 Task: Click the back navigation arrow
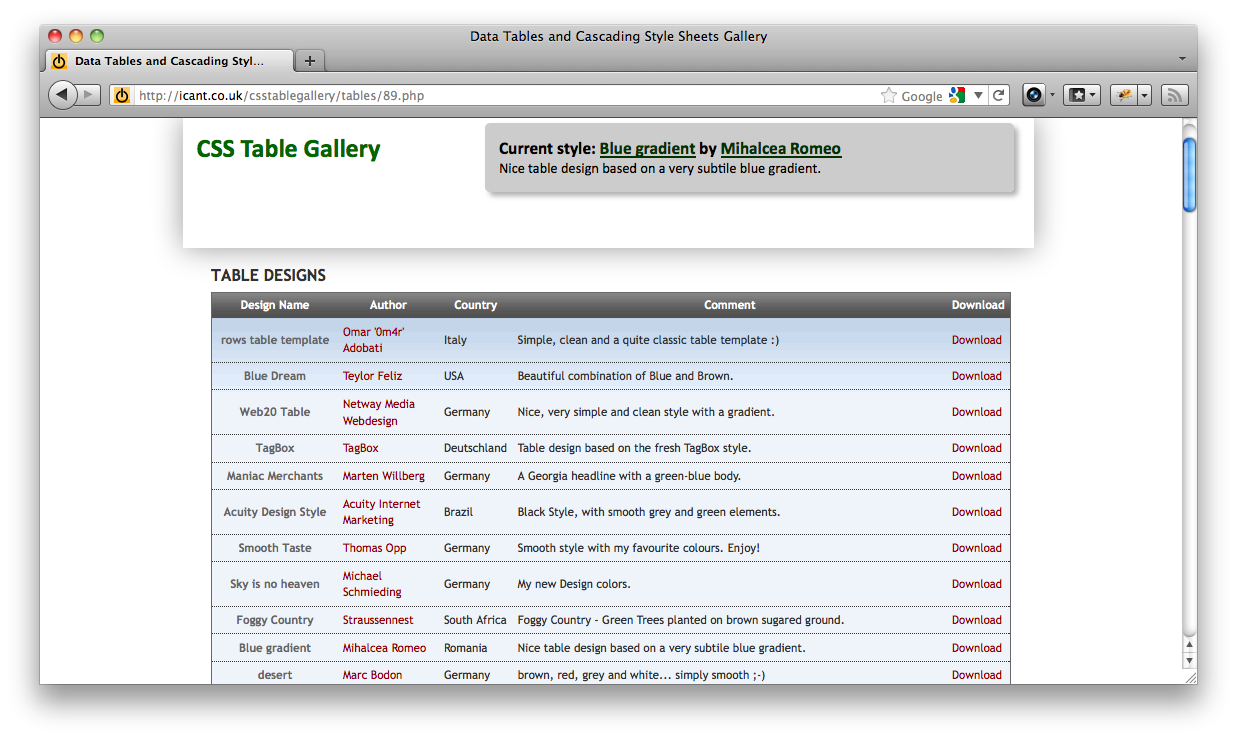point(62,94)
